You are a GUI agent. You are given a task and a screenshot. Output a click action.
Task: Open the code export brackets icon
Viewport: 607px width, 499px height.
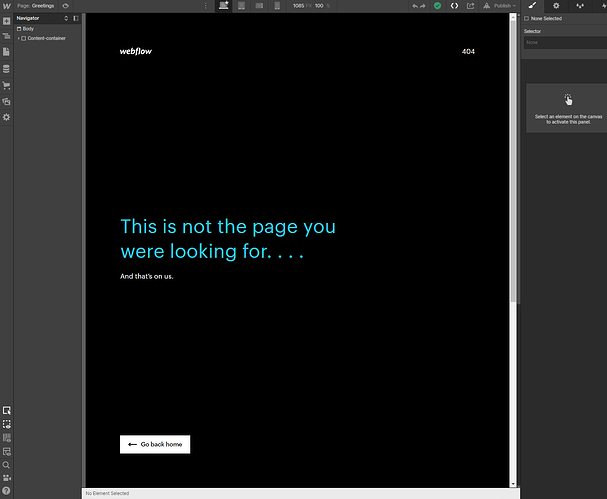(454, 6)
